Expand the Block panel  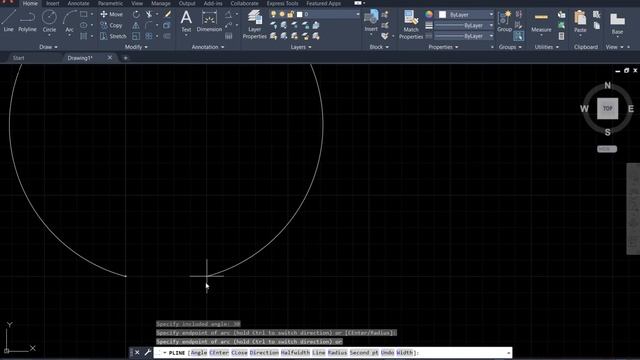[379, 47]
